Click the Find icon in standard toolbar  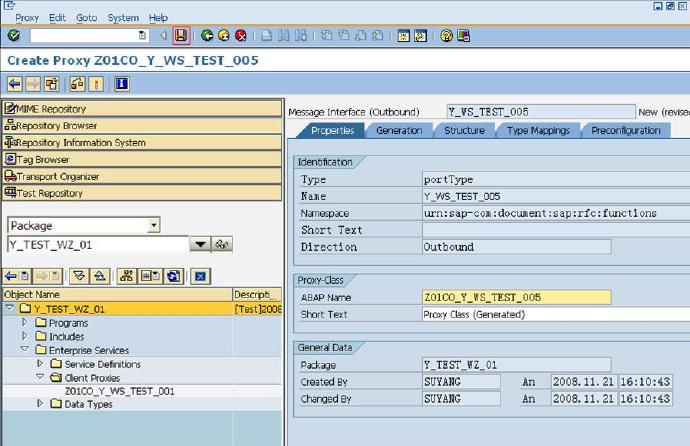coord(284,36)
